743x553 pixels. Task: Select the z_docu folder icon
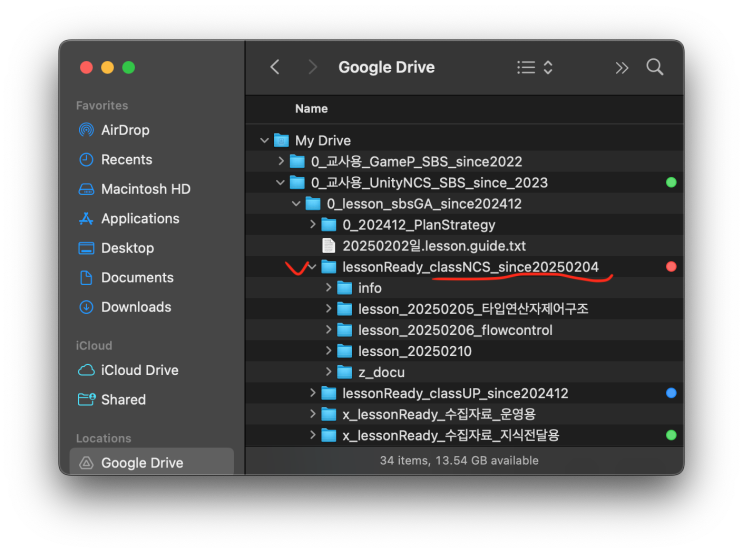344,372
